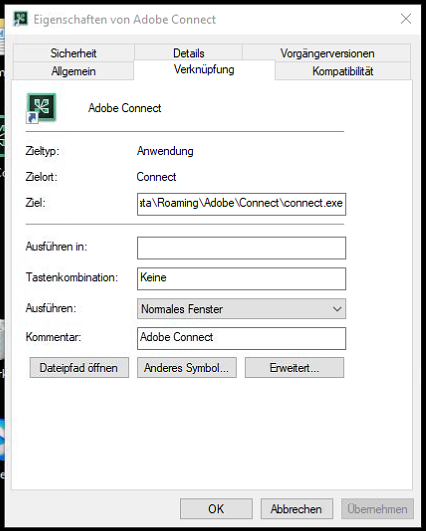Click the Tastenkombination field showing Keine
The width and height of the screenshot is (426, 531).
pyautogui.click(x=241, y=278)
